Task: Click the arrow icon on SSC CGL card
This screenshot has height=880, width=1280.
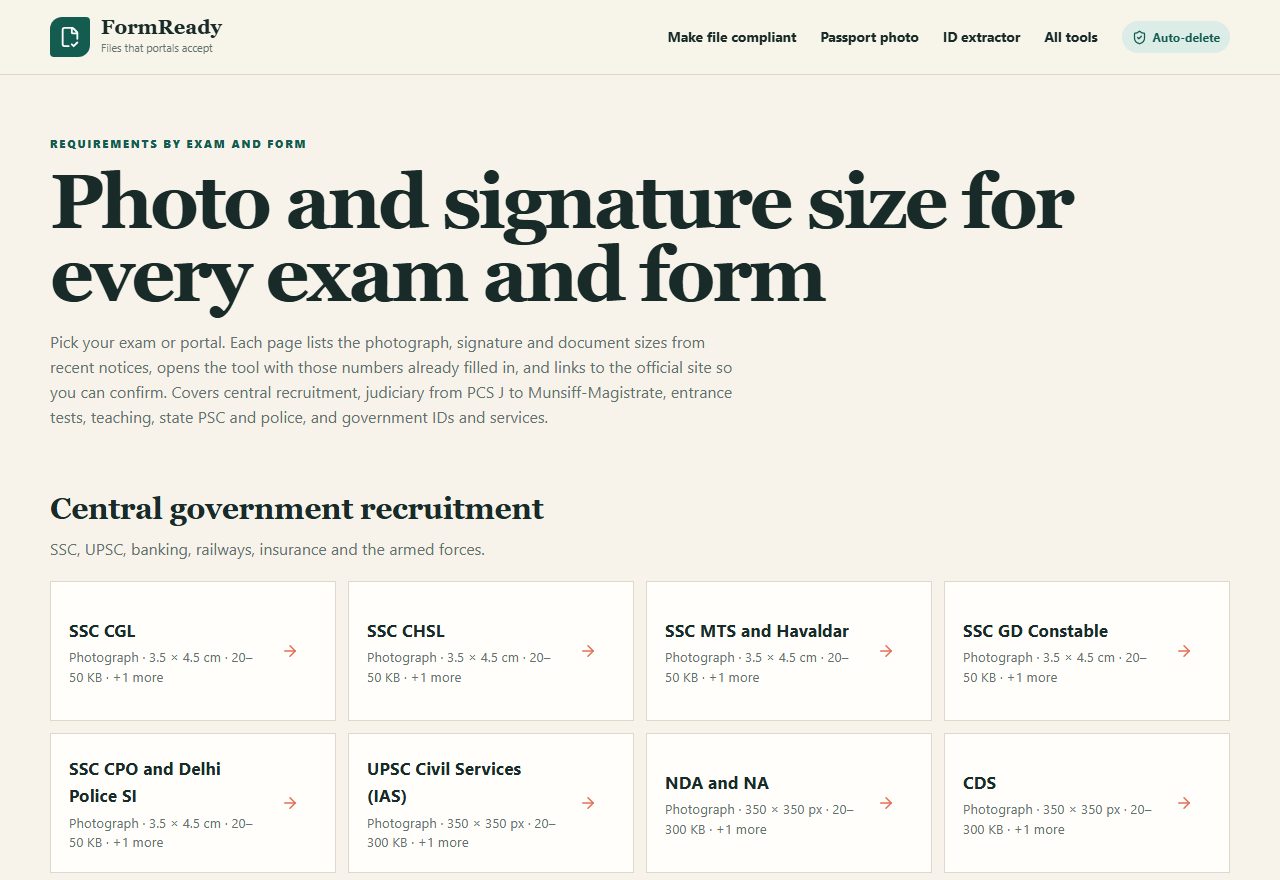Action: [290, 651]
